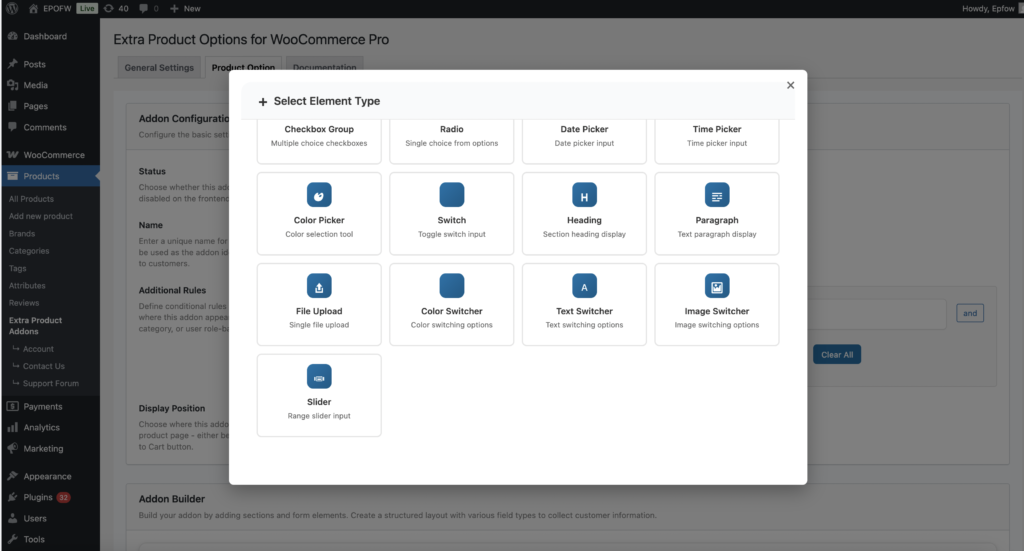Open the New content menu in admin bar
This screenshot has height=551, width=1024.
pos(185,8)
